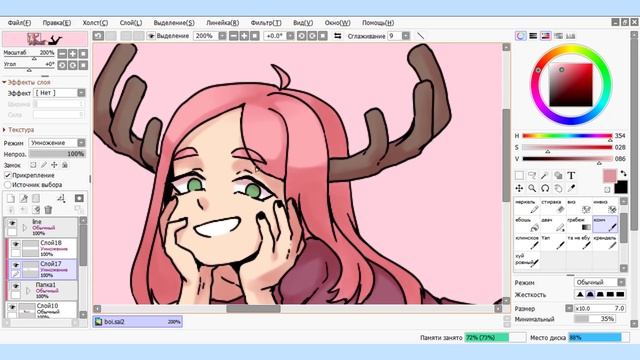Flip the canvas view horizontally
640x360 pixels.
338,36
